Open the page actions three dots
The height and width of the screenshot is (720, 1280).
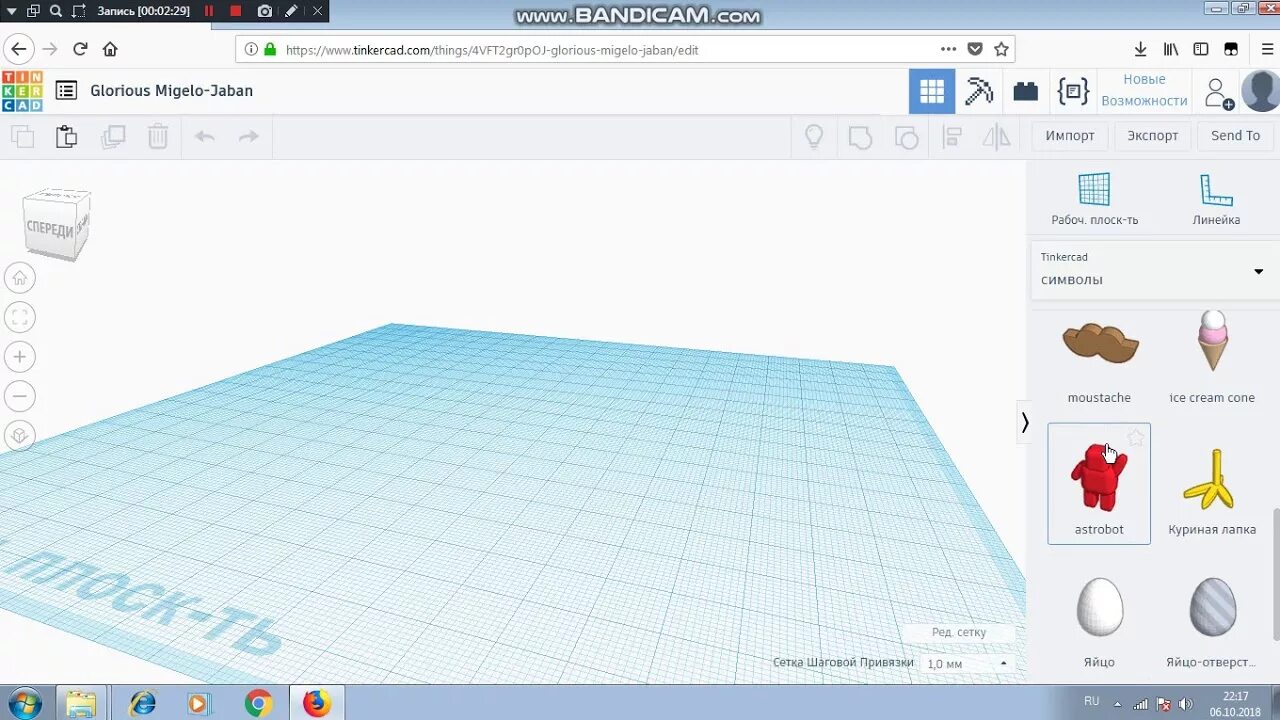coord(948,49)
